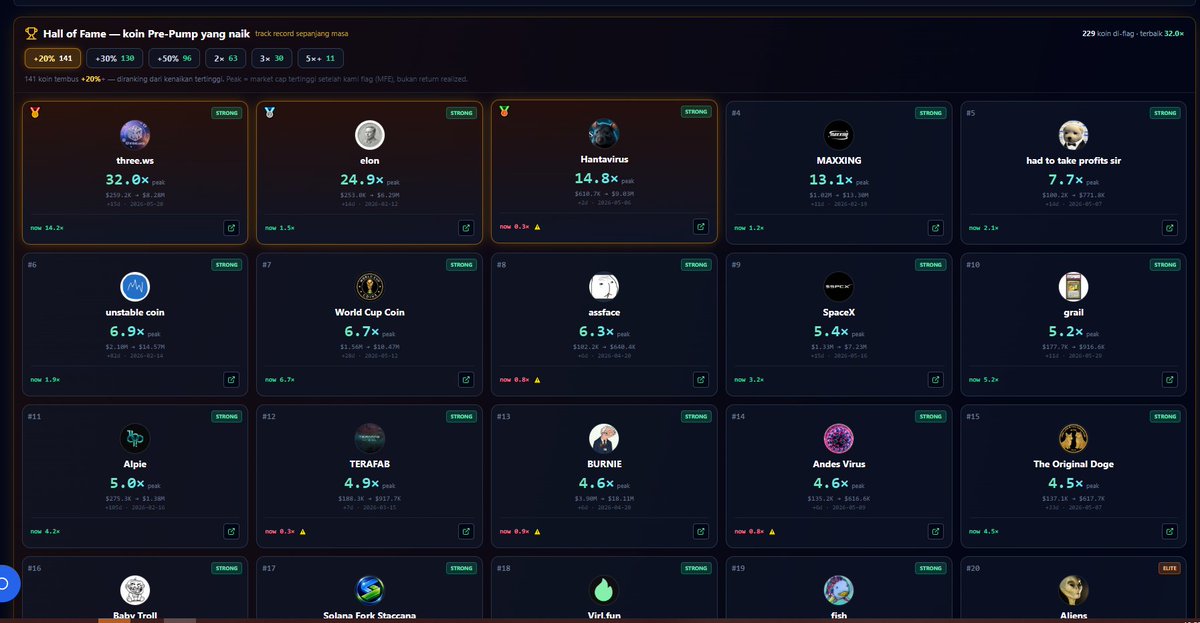Click the Baby Troll coin avatar
This screenshot has width=1200, height=623.
(135, 591)
